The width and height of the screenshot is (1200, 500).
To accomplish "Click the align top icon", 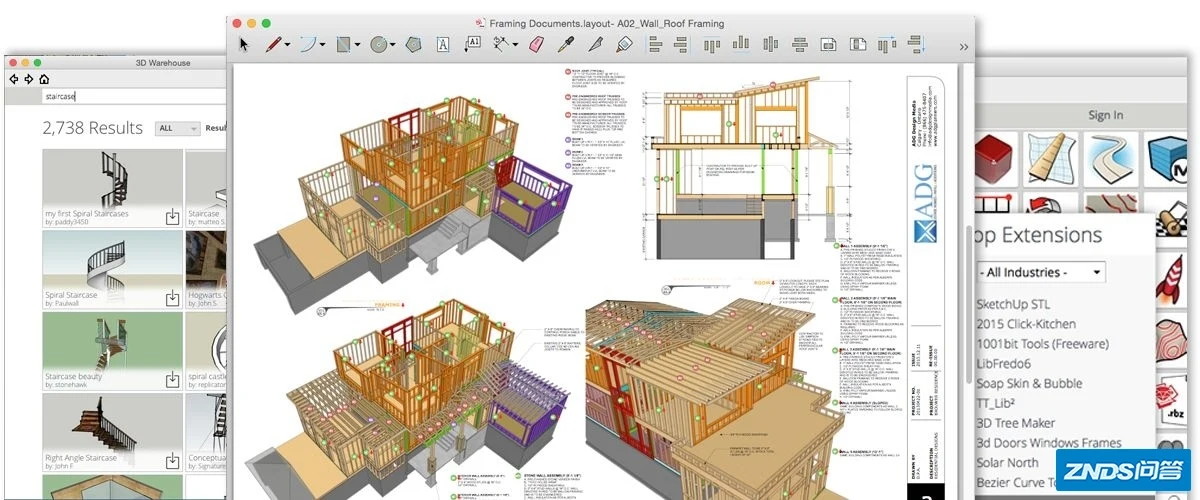I will [x=712, y=44].
